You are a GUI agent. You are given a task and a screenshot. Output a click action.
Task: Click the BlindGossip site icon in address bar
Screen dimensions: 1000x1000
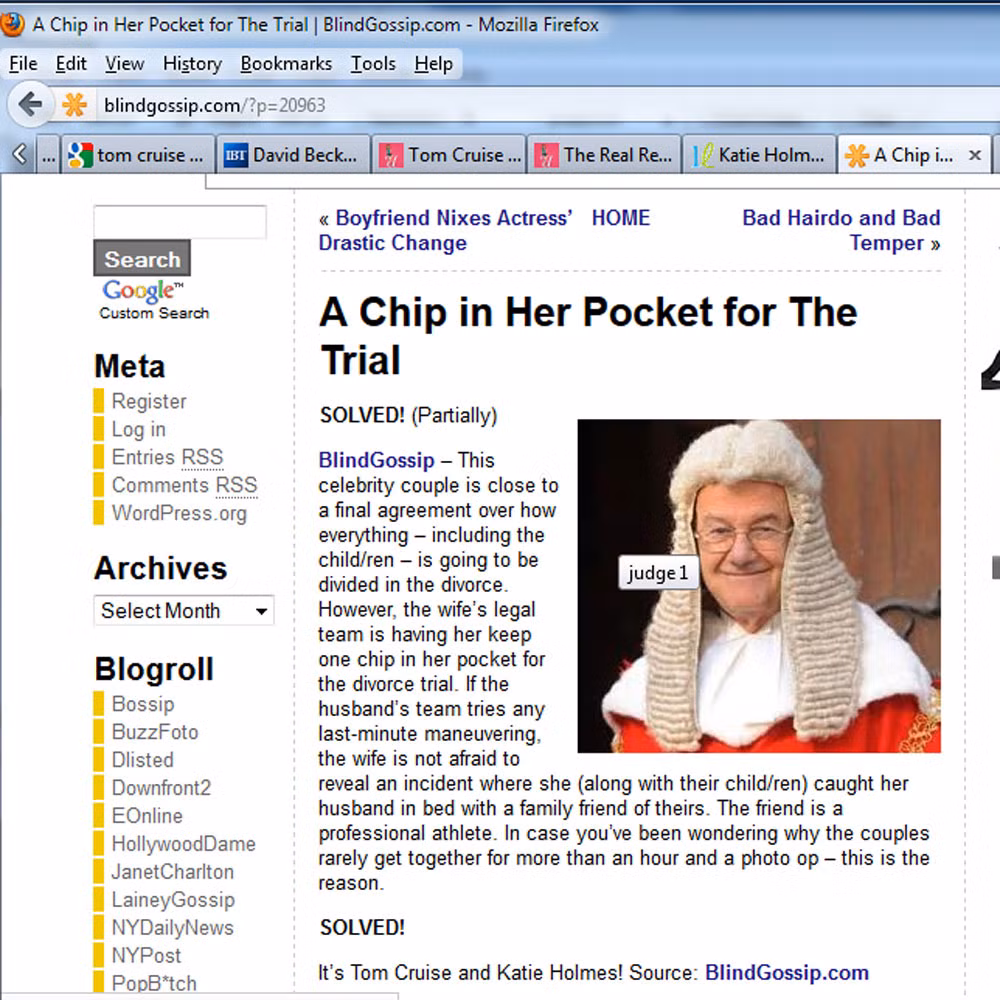pyautogui.click(x=75, y=105)
